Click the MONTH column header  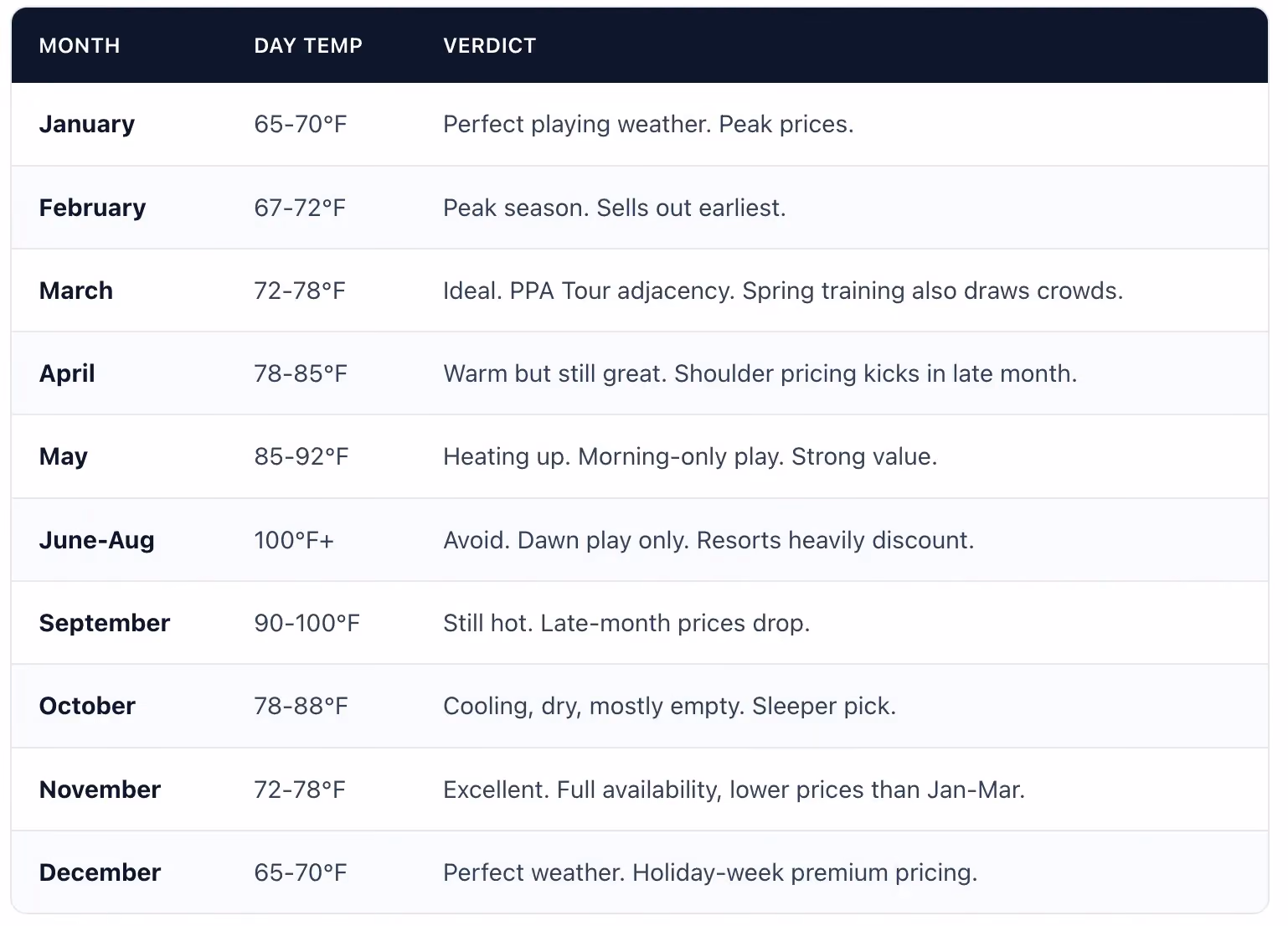(x=80, y=46)
